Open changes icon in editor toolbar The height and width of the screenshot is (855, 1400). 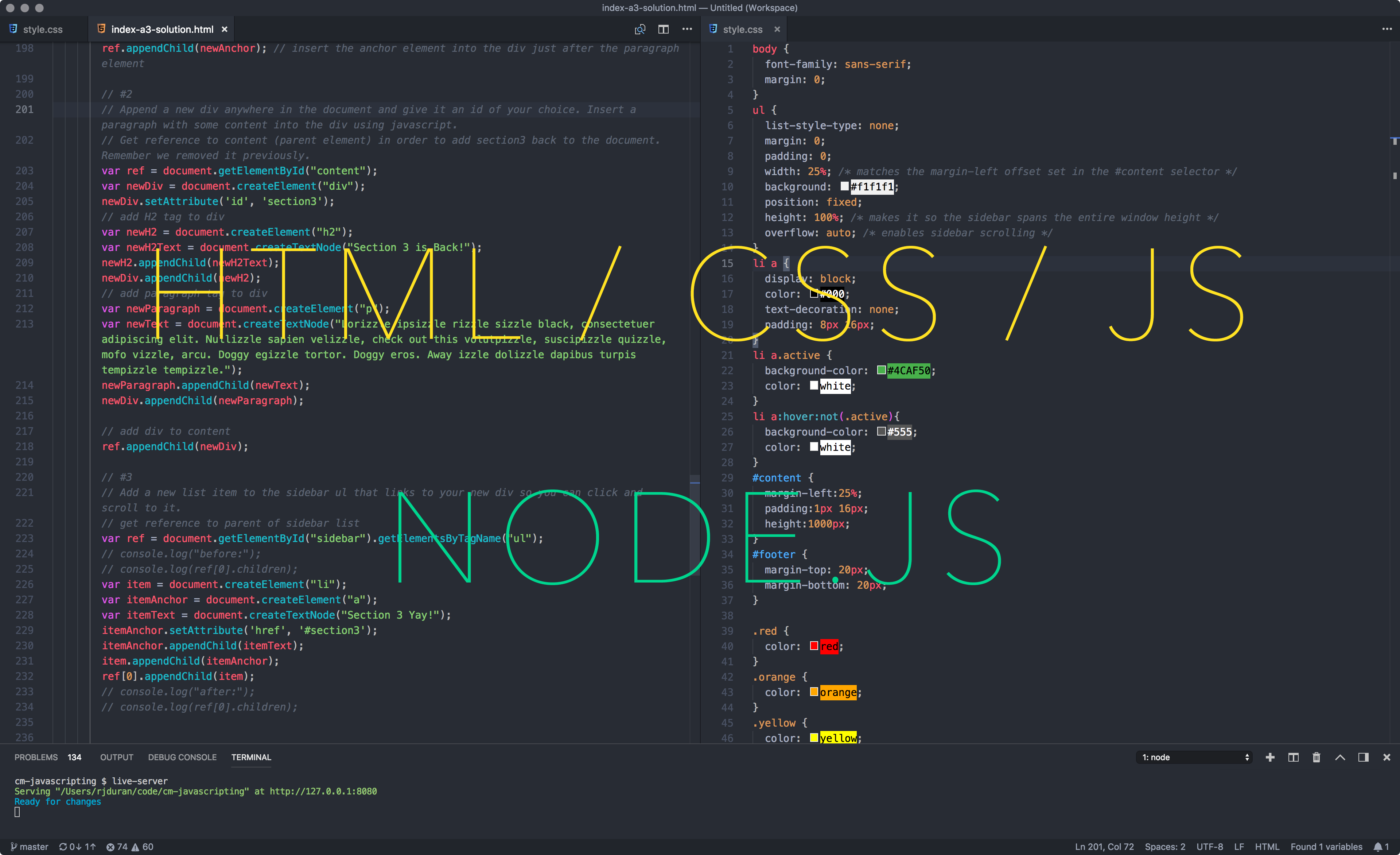640,29
